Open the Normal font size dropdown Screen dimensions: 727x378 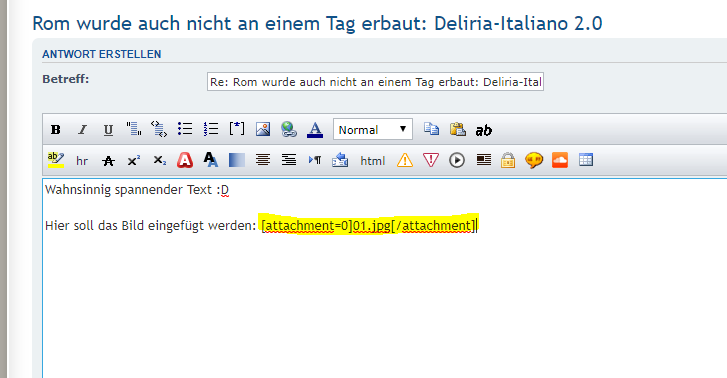372,129
